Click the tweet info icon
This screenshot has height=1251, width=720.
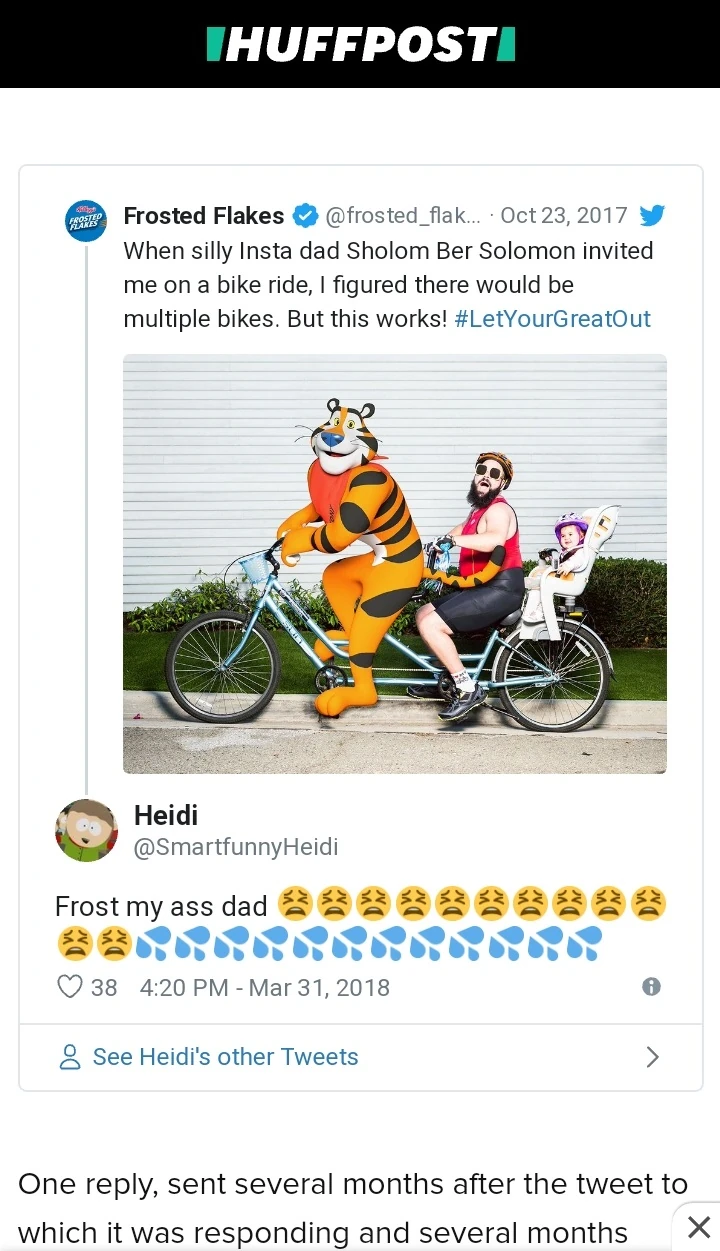click(651, 987)
